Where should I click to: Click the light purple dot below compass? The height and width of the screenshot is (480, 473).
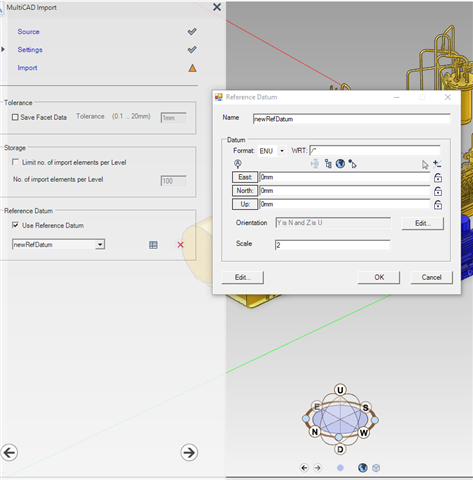340,468
